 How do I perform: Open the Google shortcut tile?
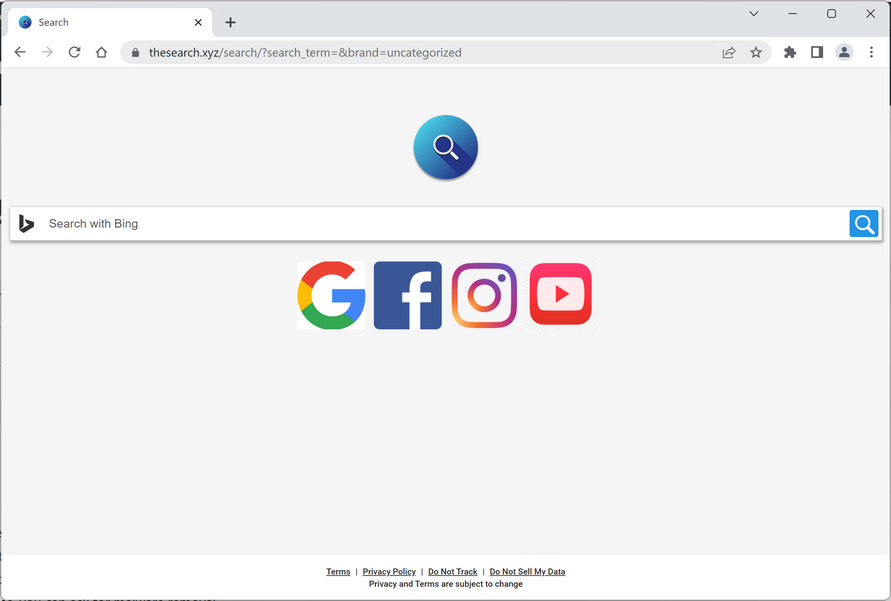coord(331,295)
